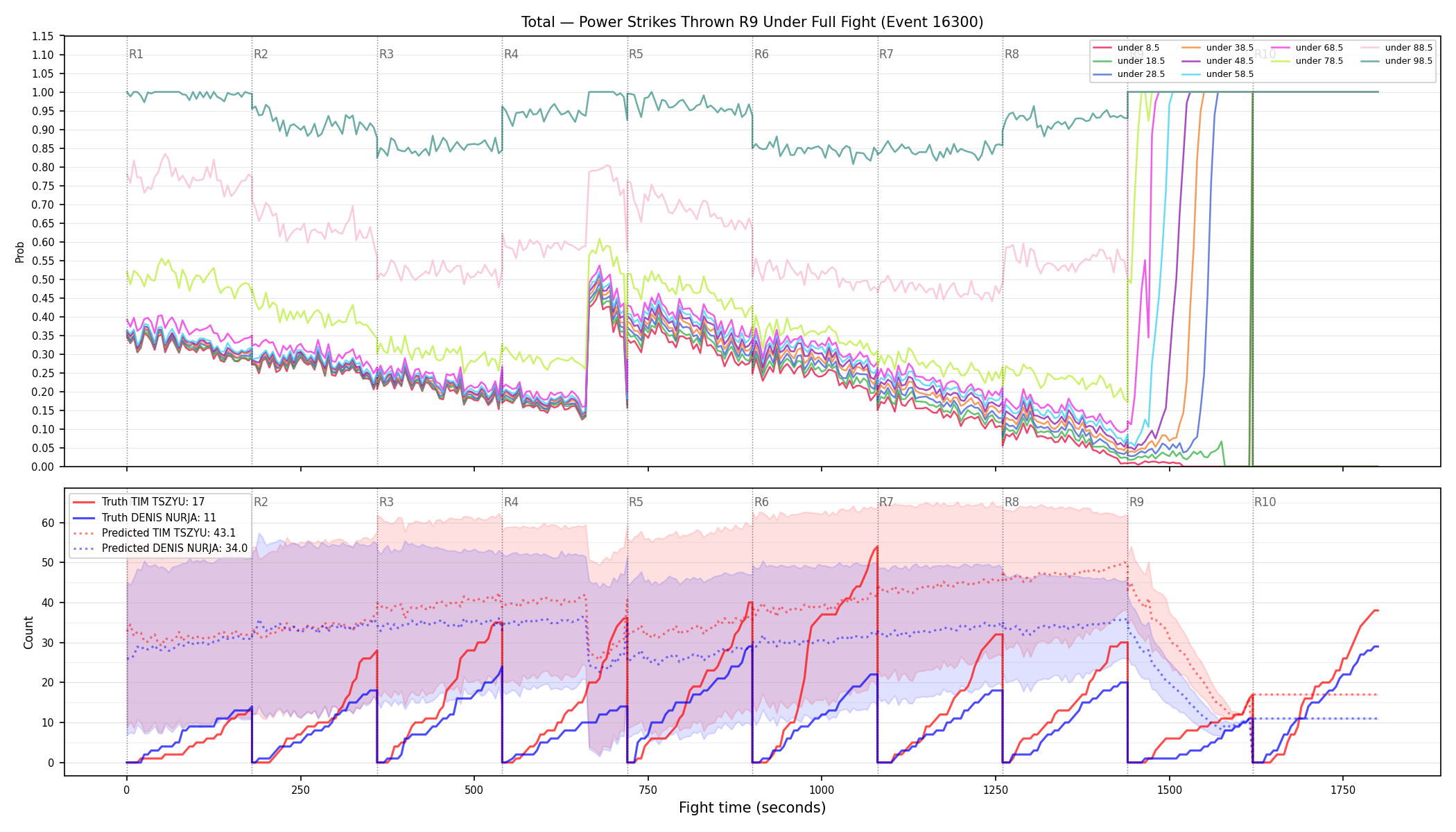Click the R6 round label in probability chart

pos(761,54)
